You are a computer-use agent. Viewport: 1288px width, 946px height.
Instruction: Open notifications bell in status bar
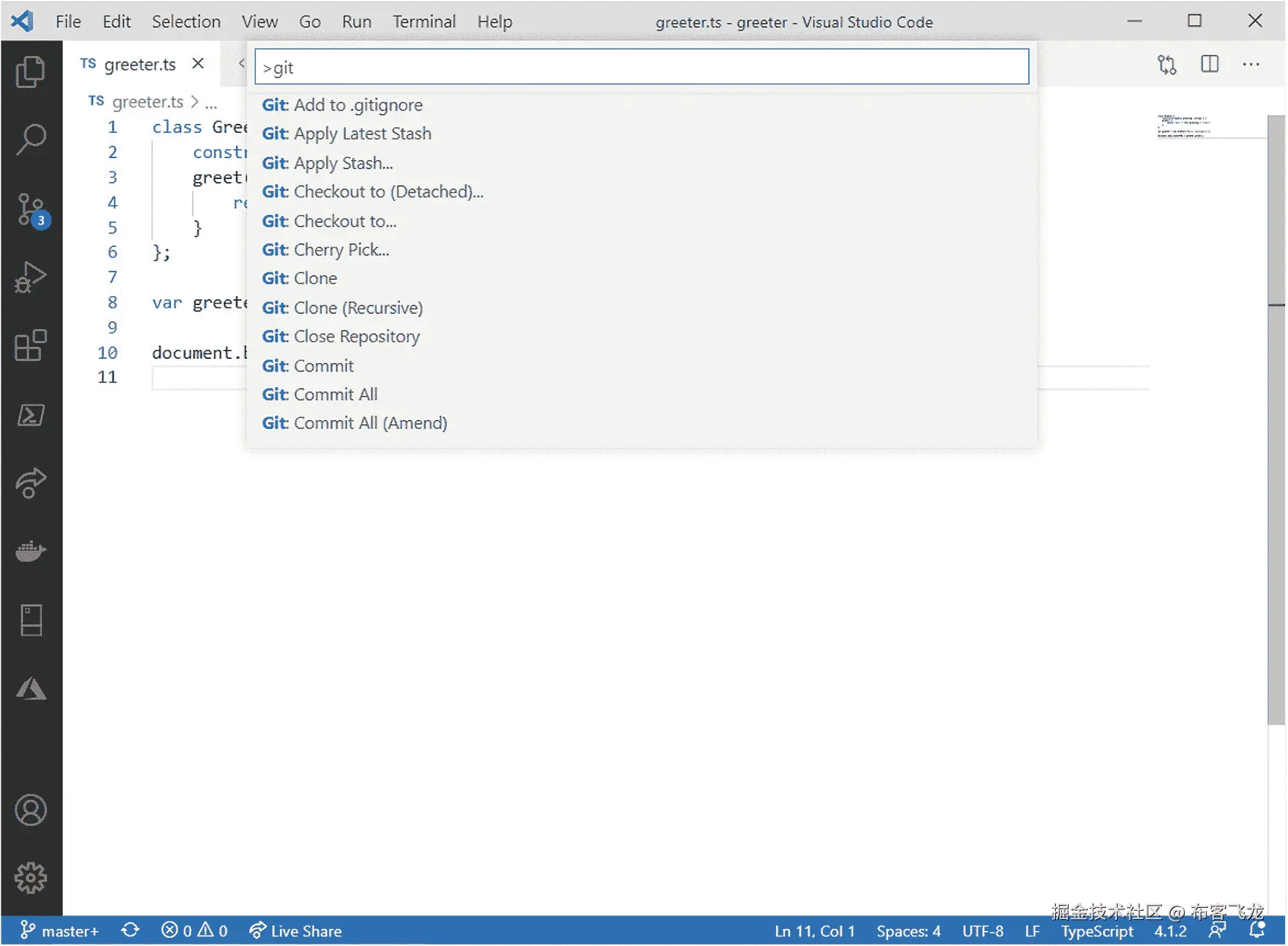1257,930
